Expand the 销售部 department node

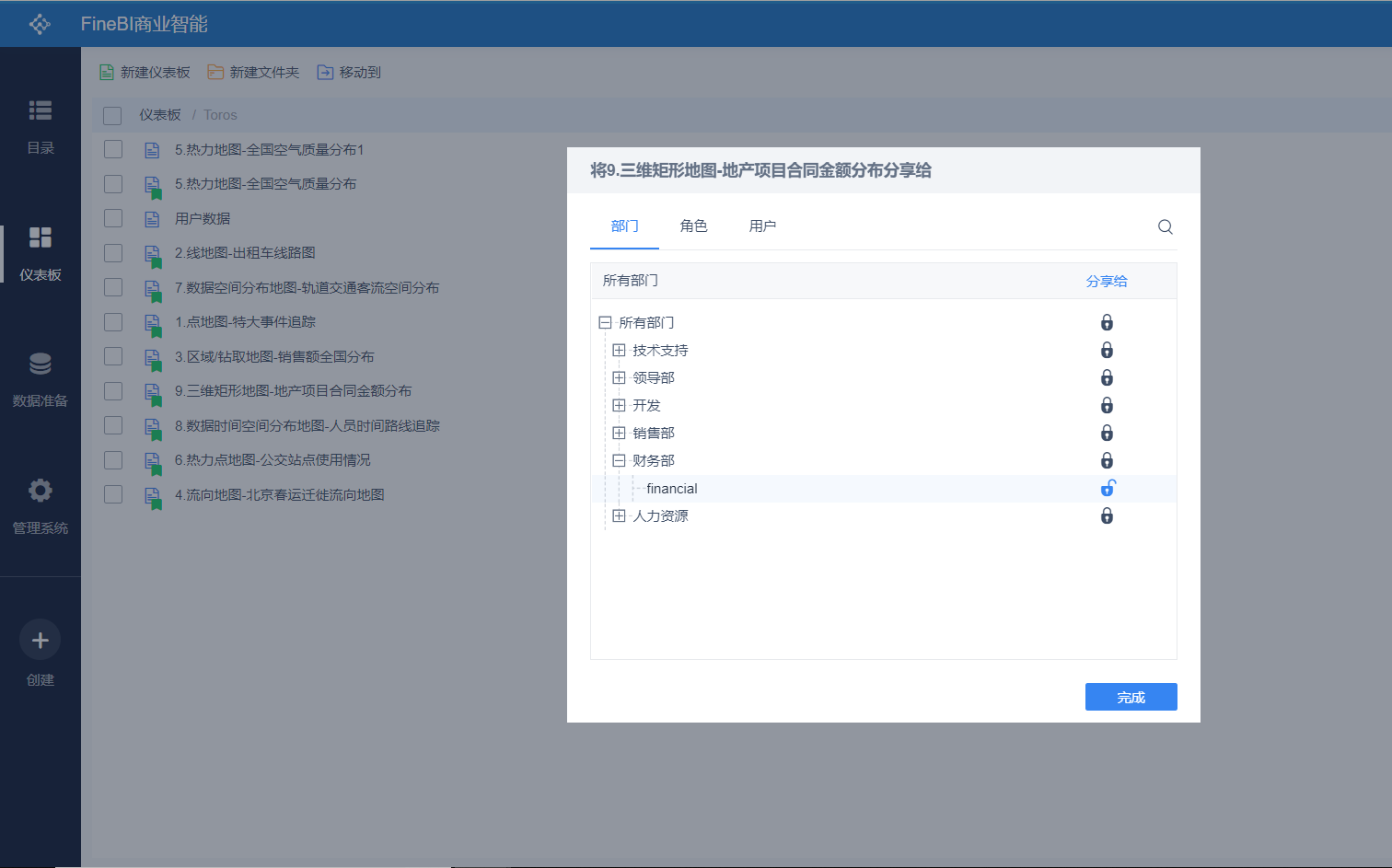click(x=619, y=434)
